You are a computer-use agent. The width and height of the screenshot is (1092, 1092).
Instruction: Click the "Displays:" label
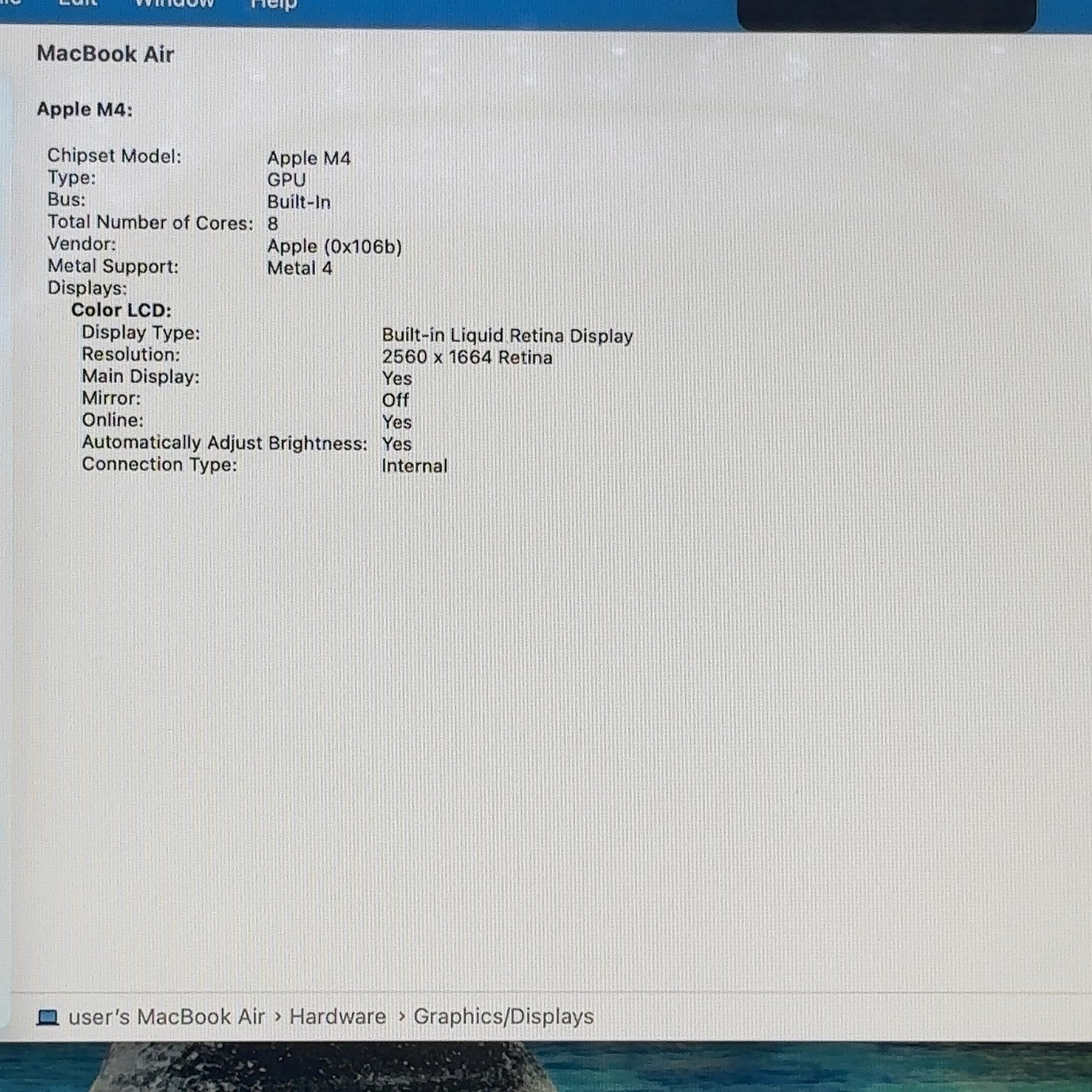click(87, 288)
